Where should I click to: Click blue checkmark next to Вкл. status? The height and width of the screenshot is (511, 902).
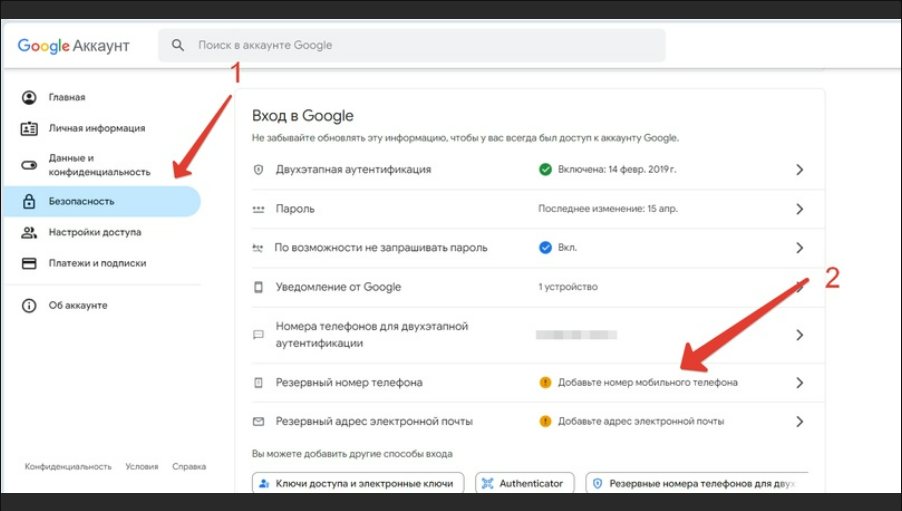tap(545, 247)
